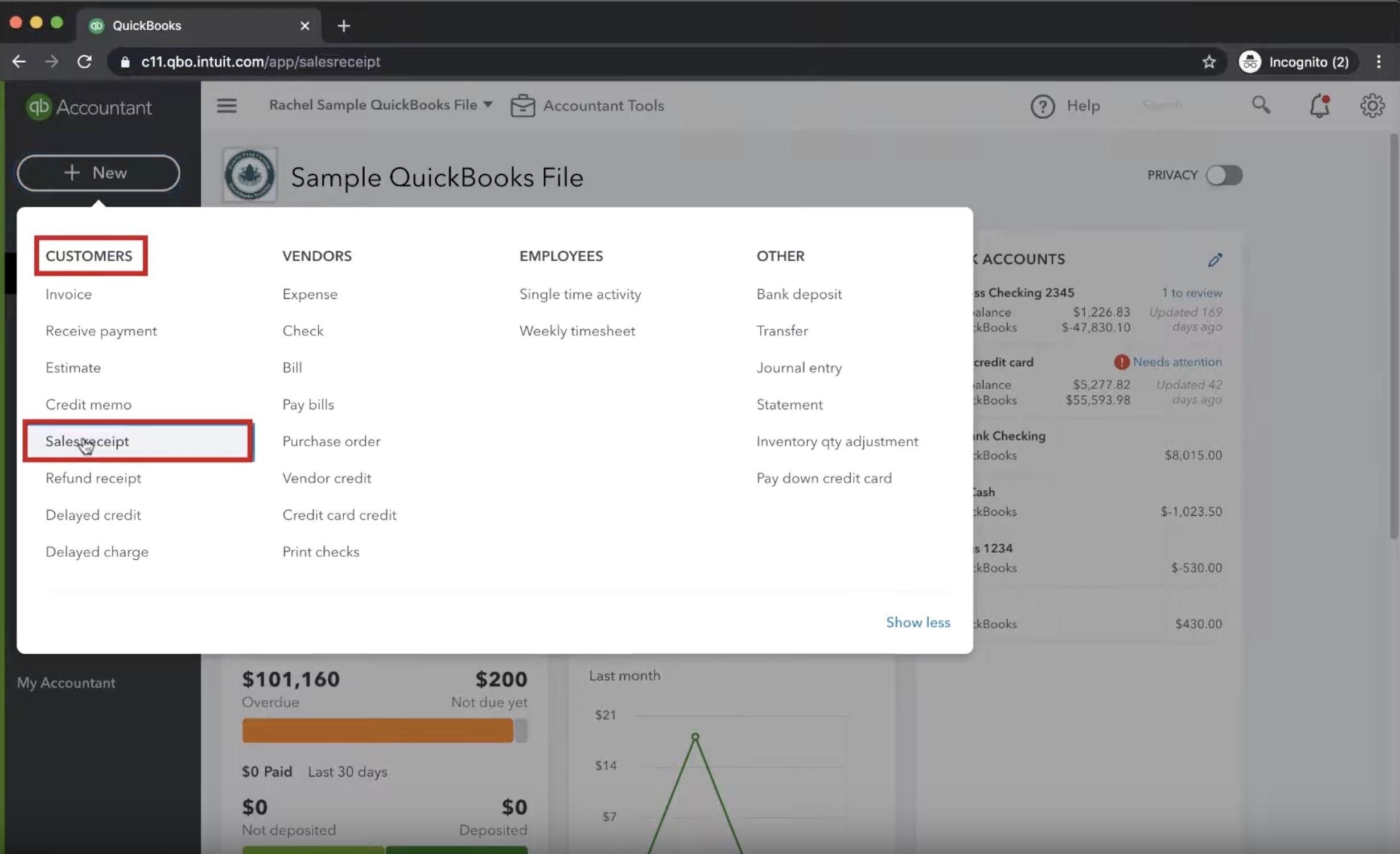Choose Inventory qty adjustment
Image resolution: width=1400 pixels, height=854 pixels.
point(837,441)
